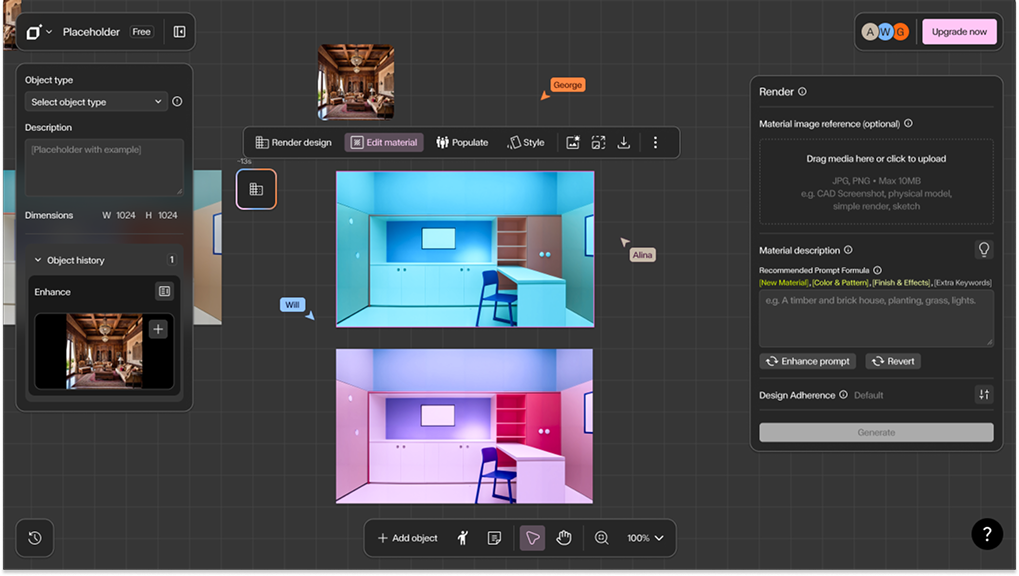Click the download icon in the toolbar
This screenshot has height=576, width=1019.
(x=623, y=142)
